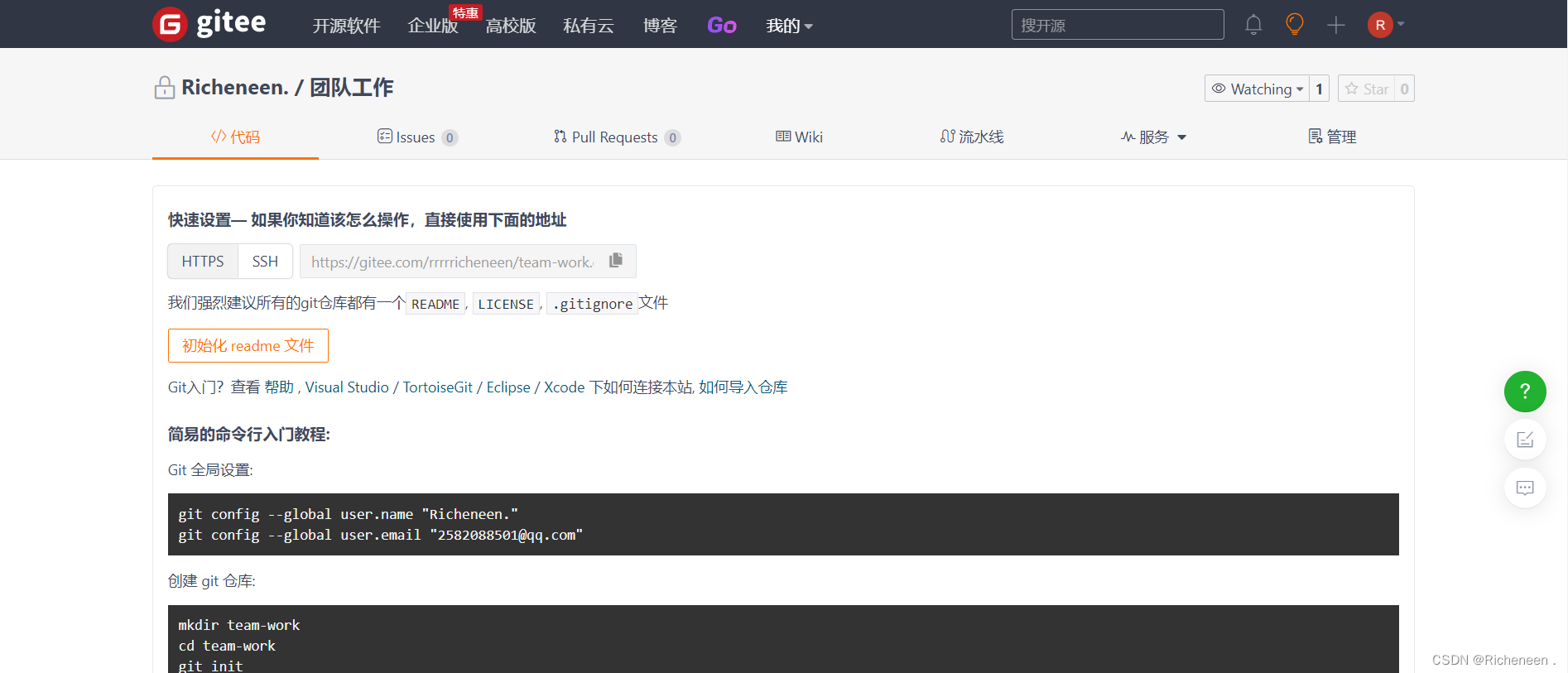Open the TortoiseGit link
1568x673 pixels.
tap(438, 387)
